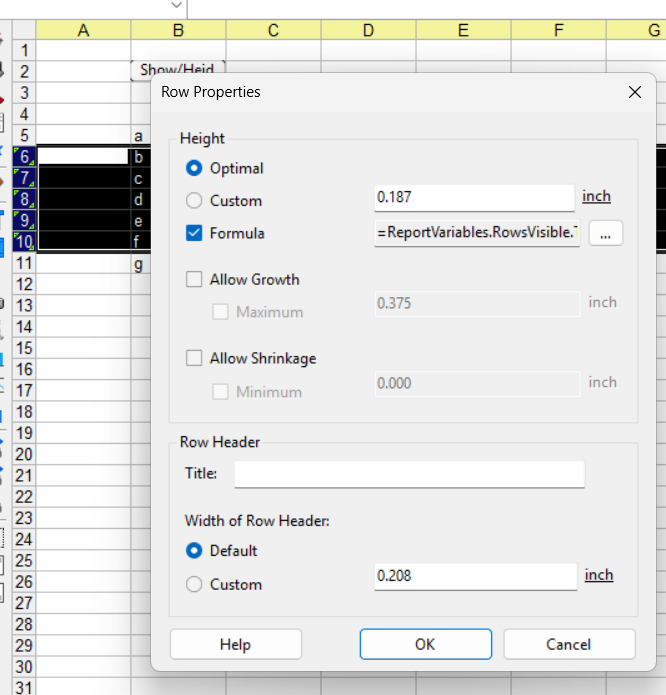Select row 31 header
The height and width of the screenshot is (695, 666).
click(x=24, y=687)
